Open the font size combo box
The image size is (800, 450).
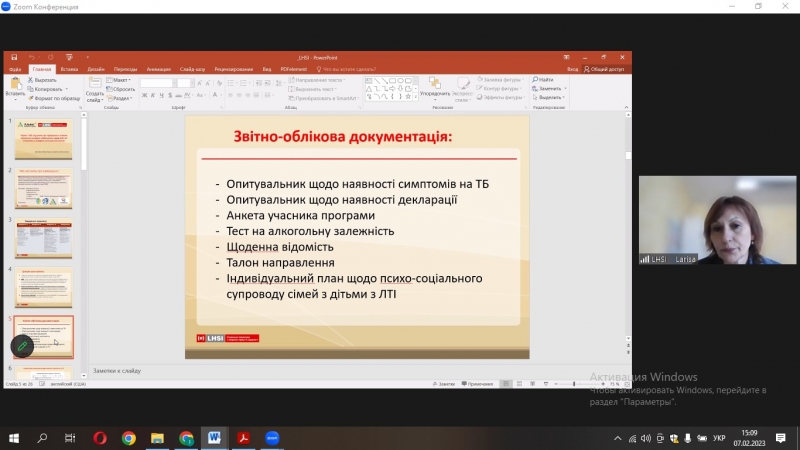tap(185, 83)
